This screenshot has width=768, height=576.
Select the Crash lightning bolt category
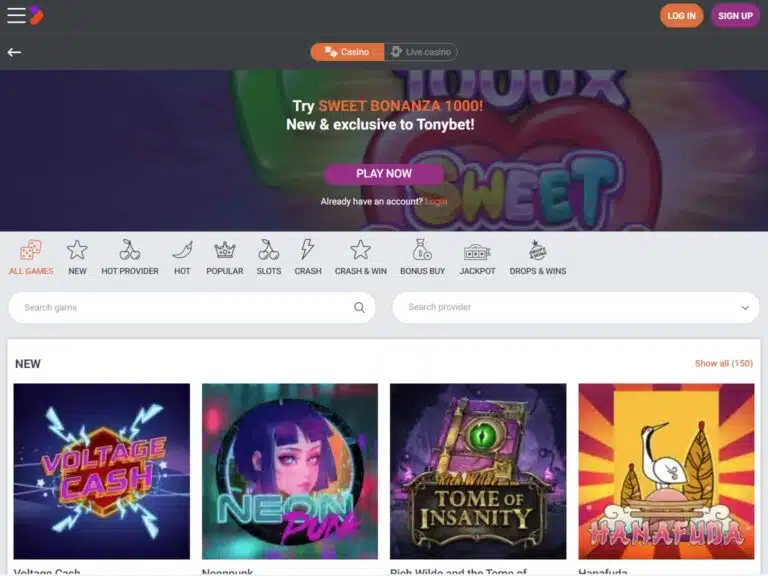[308, 249]
